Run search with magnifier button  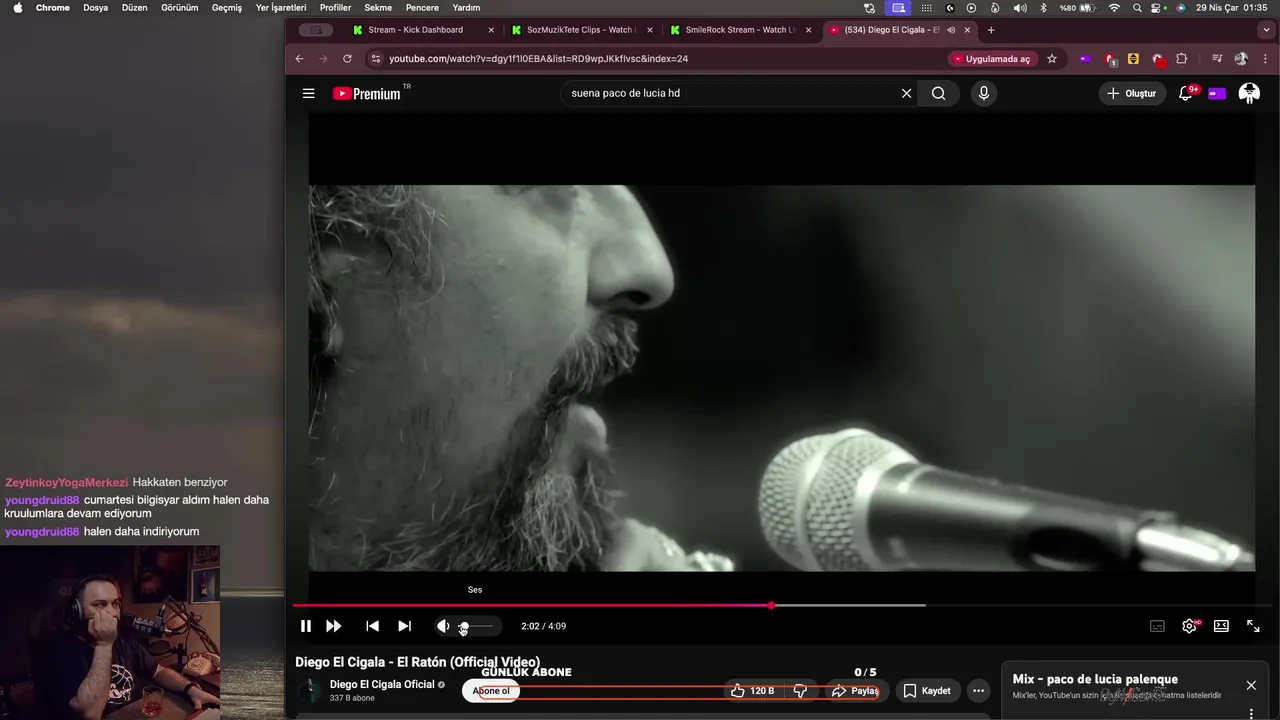tap(938, 93)
